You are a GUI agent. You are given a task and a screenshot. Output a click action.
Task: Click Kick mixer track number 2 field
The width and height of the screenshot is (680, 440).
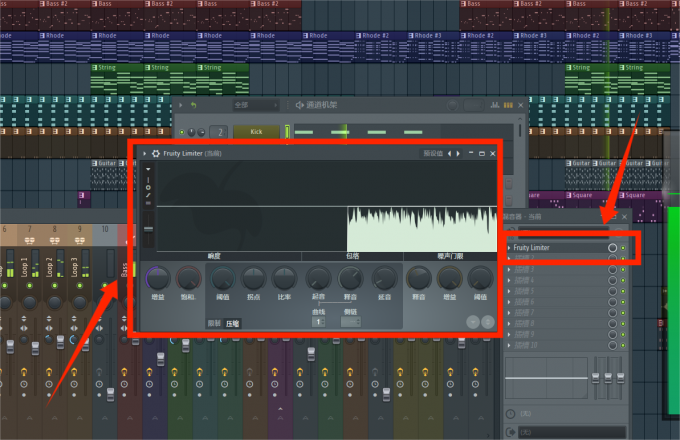click(x=219, y=132)
